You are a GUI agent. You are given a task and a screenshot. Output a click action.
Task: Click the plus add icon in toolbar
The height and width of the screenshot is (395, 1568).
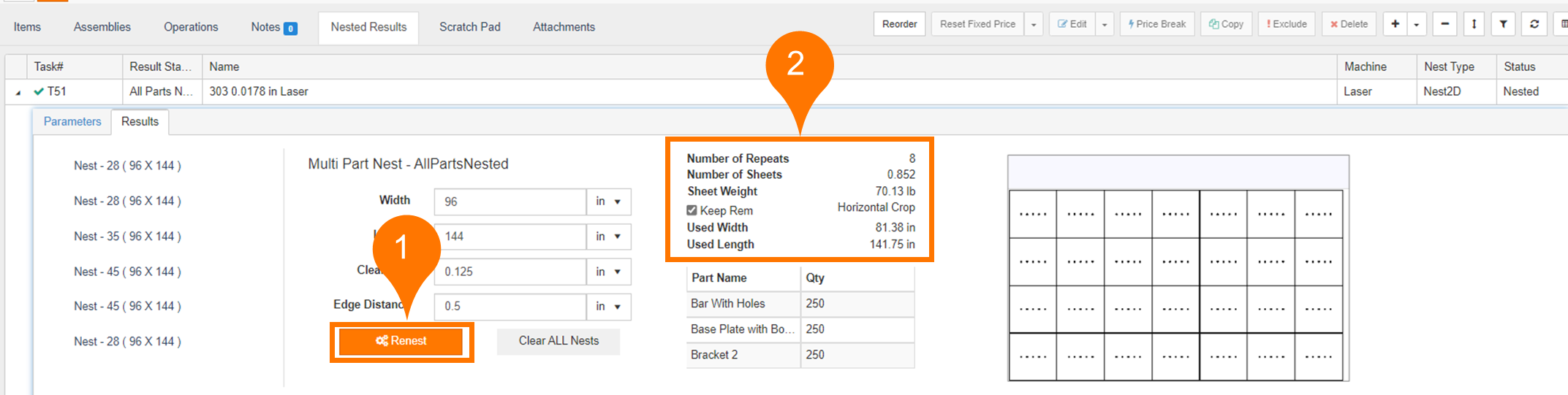click(1395, 24)
